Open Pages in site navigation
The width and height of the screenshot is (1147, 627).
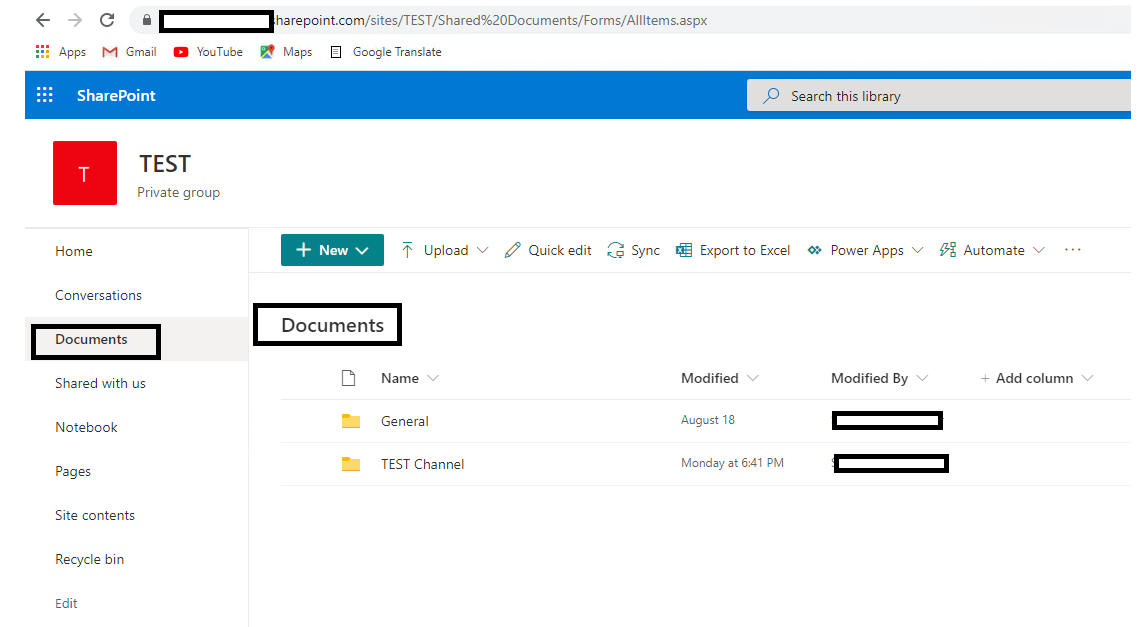73,471
